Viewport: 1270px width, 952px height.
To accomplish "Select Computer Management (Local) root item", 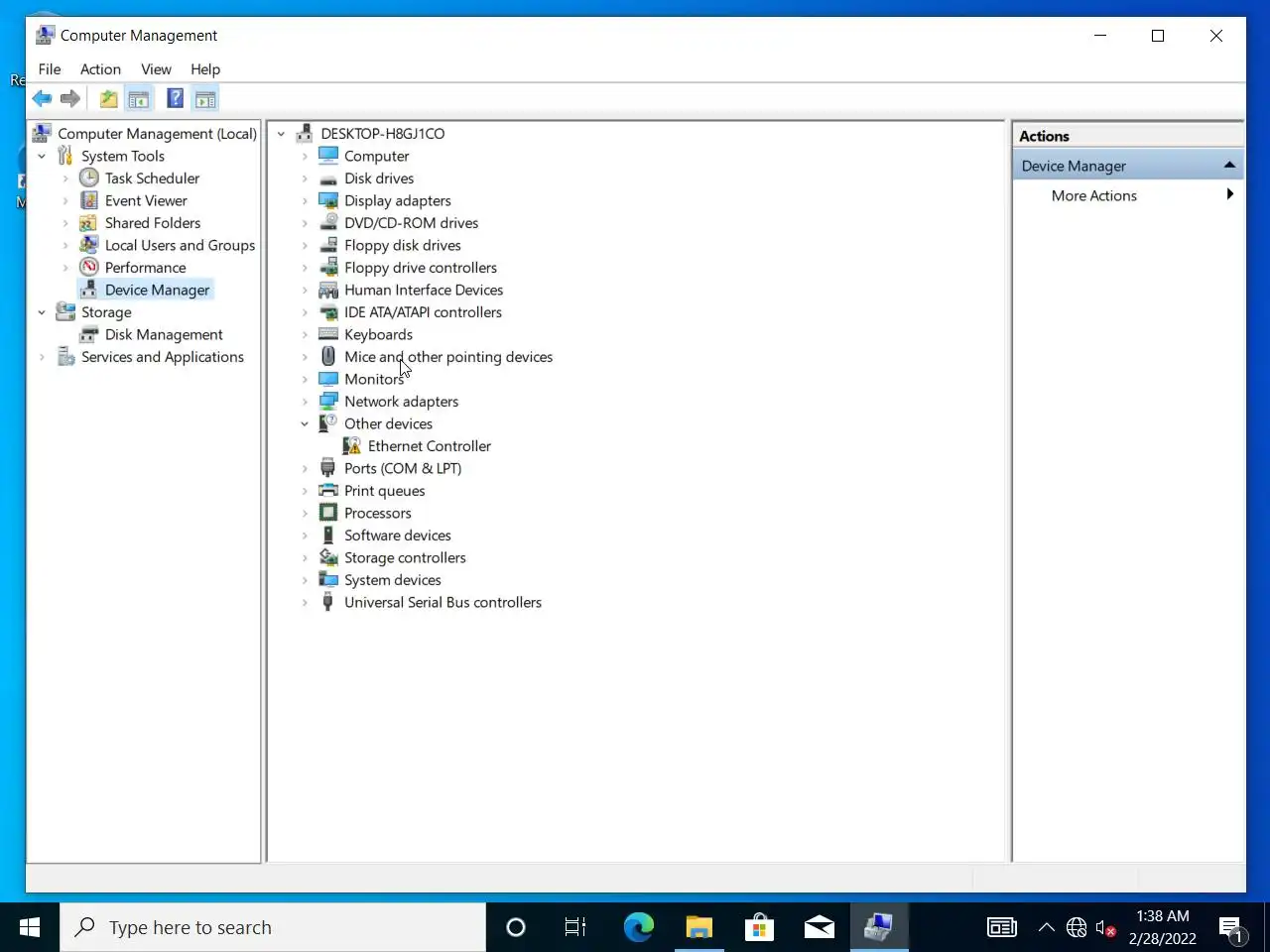I will pos(157,134).
